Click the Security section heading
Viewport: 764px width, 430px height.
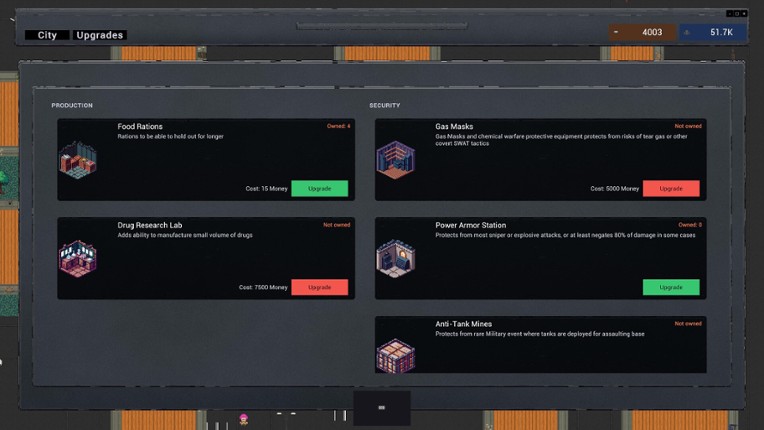click(385, 105)
